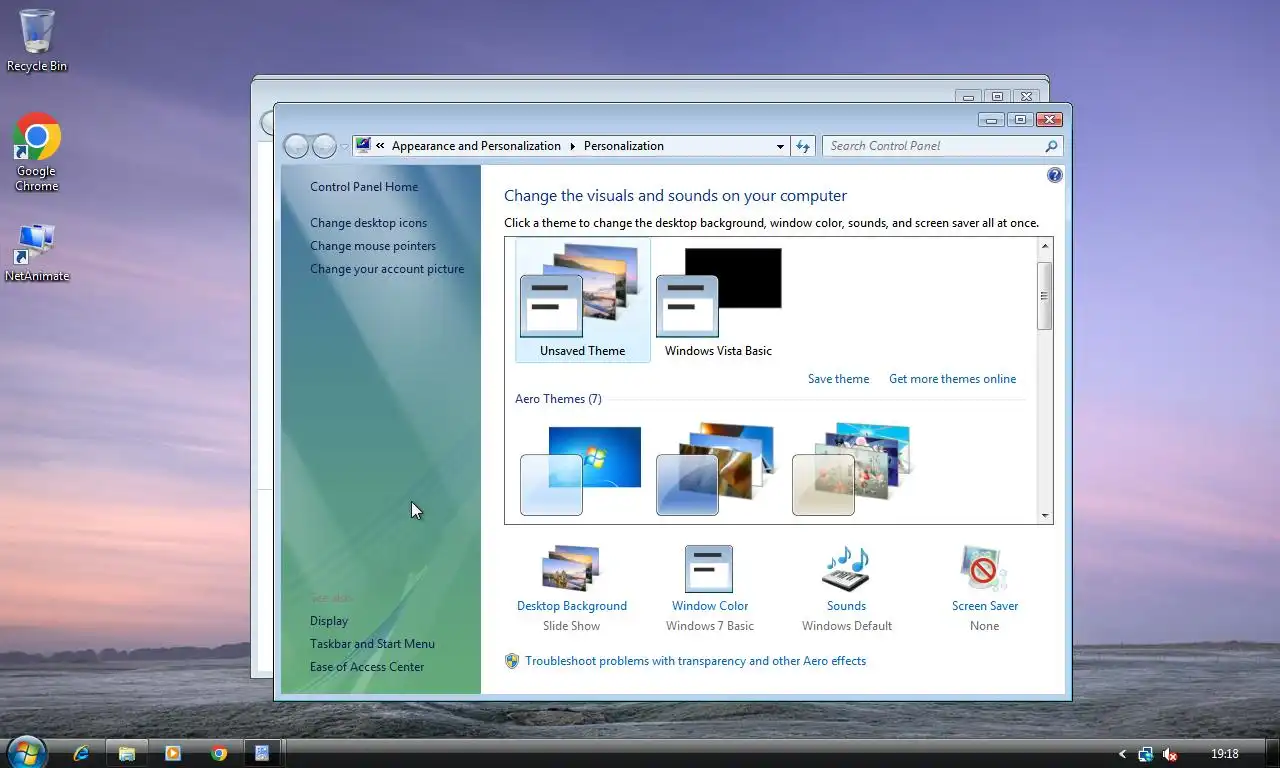Select the Windows Vista Basic theme
Screen dimensions: 1280x768
click(x=718, y=300)
